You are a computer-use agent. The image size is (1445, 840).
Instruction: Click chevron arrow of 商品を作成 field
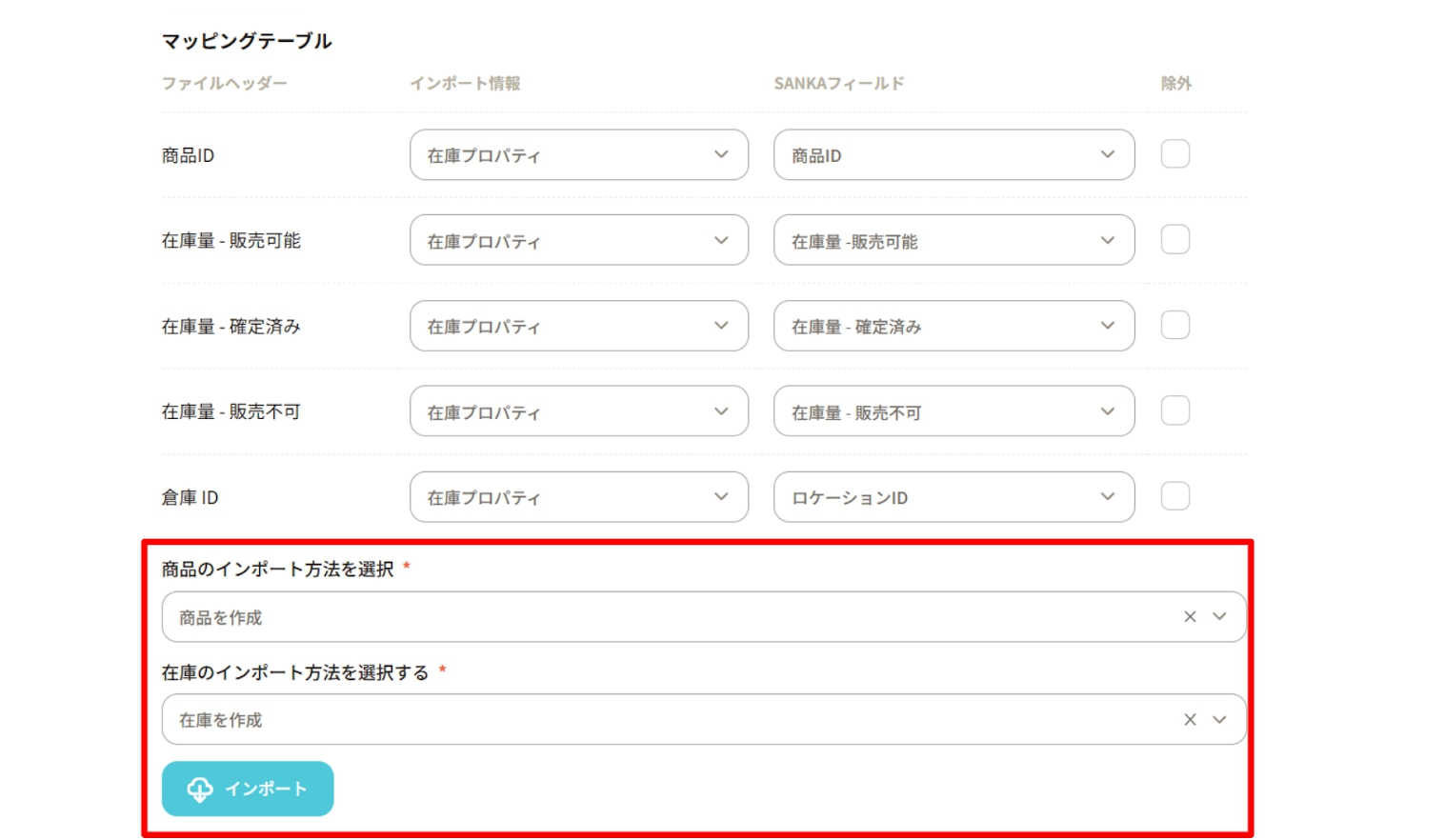1219,617
